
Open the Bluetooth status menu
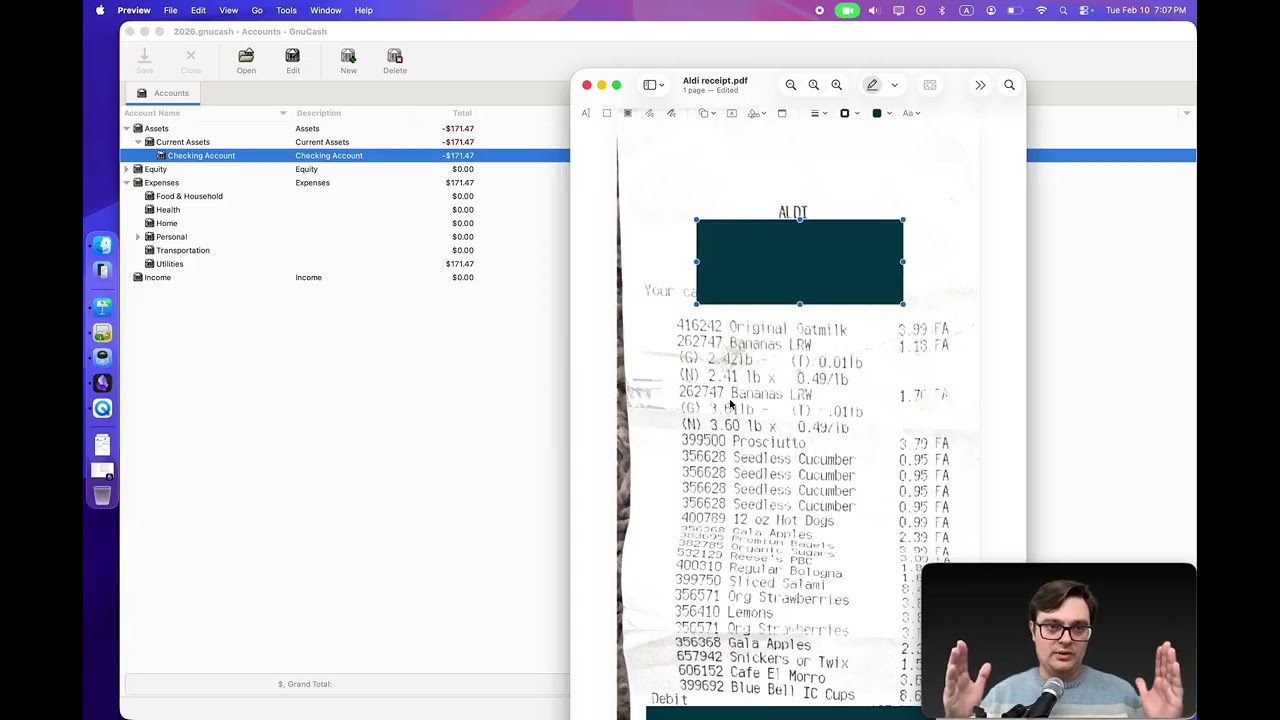pyautogui.click(x=943, y=10)
